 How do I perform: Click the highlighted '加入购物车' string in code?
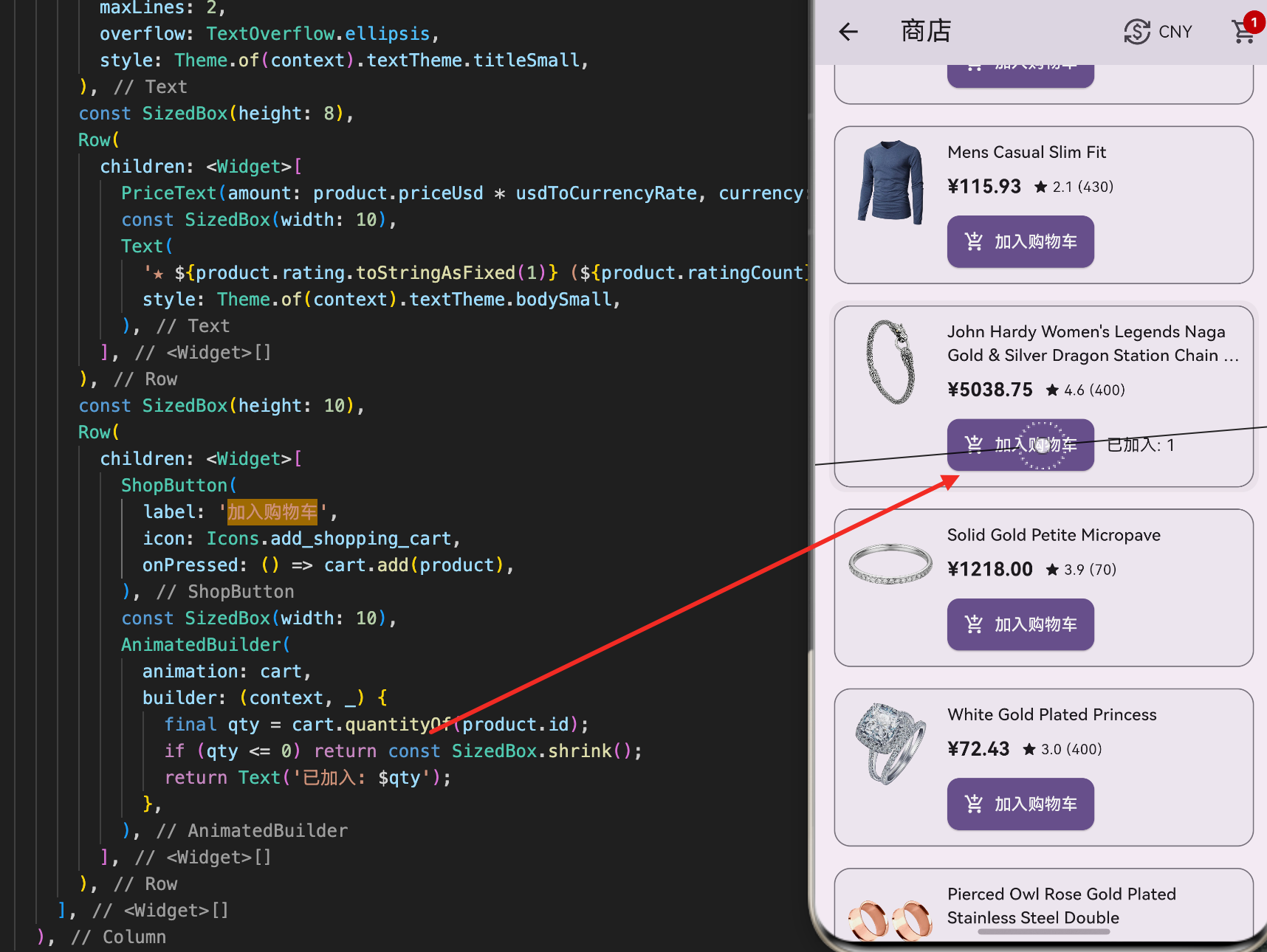click(x=272, y=512)
